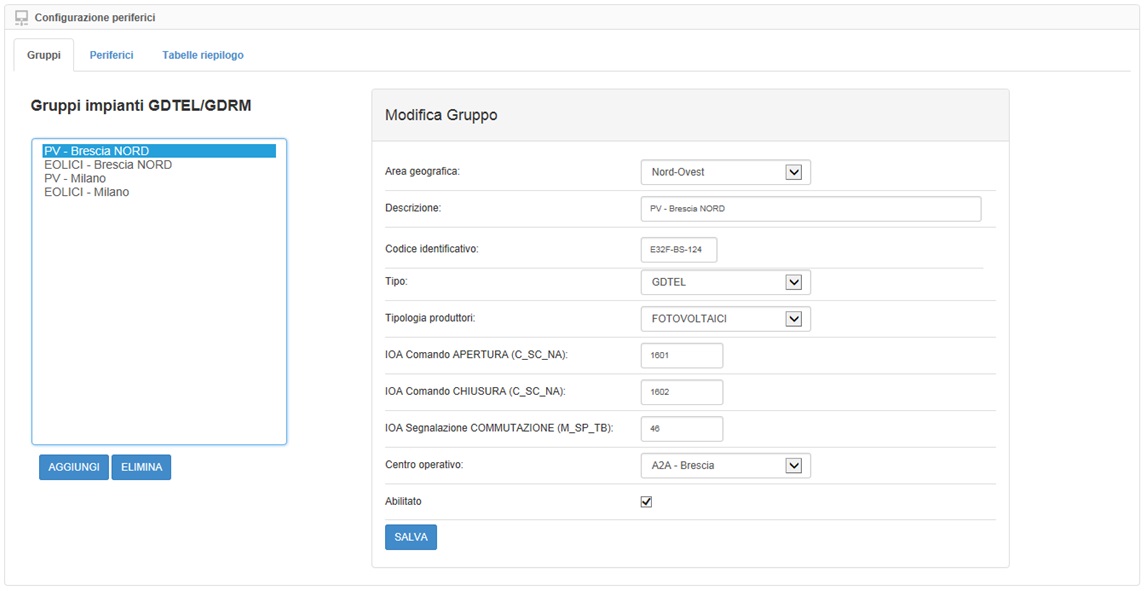Click the IOA Segnalazione COMMUTAZIONE field
The image size is (1144, 591).
tap(681, 428)
